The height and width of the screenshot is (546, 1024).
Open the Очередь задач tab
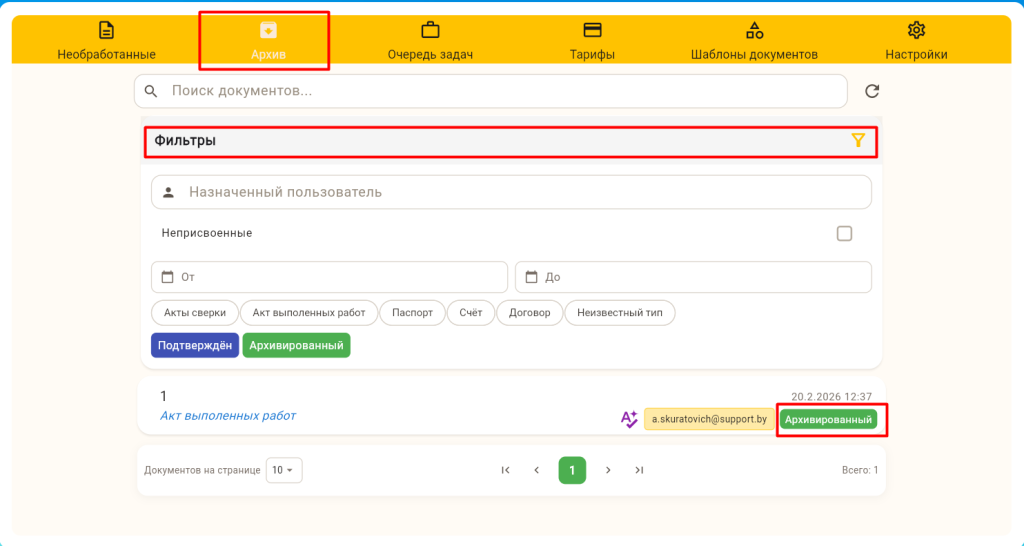(x=430, y=41)
